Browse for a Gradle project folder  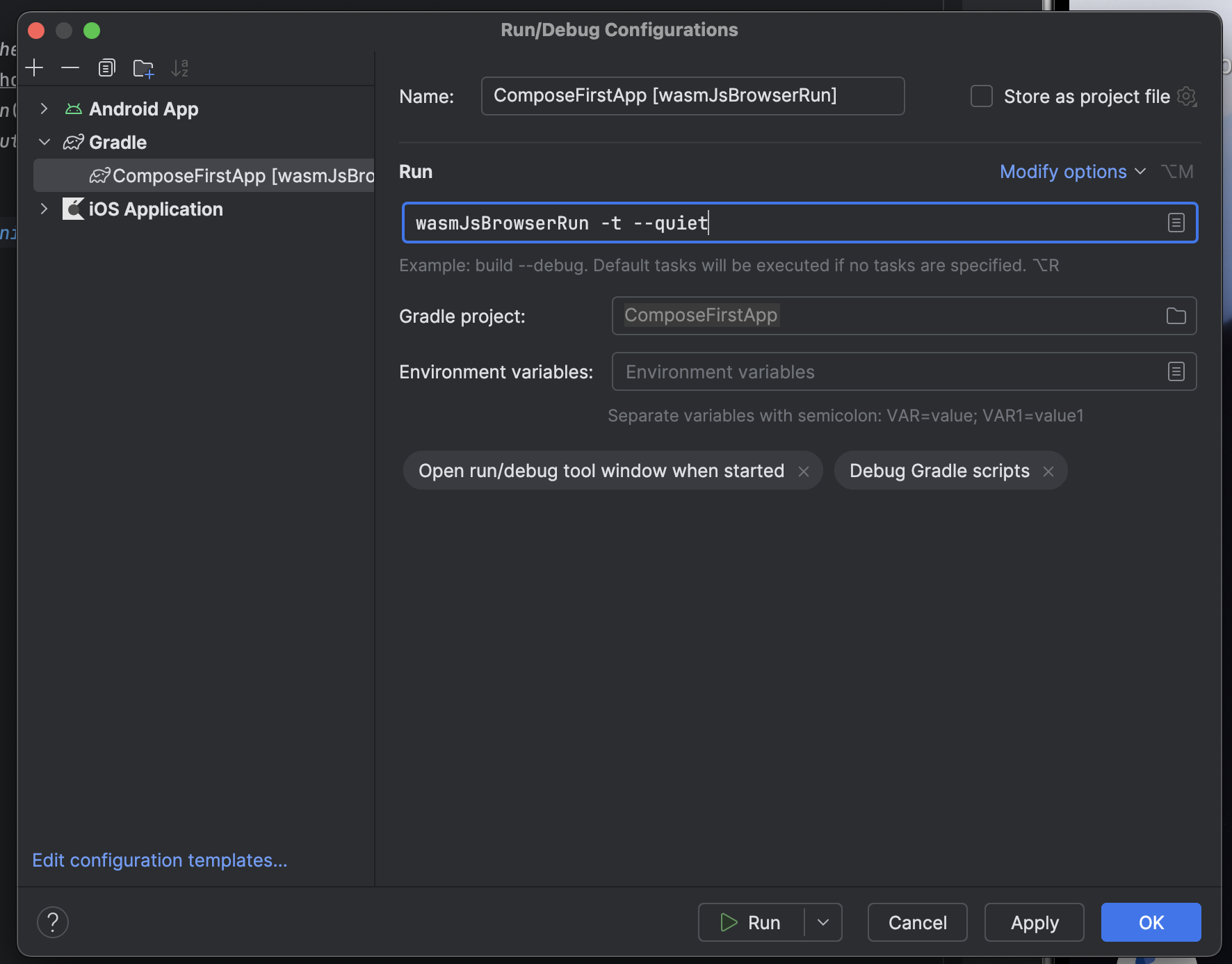click(x=1176, y=316)
